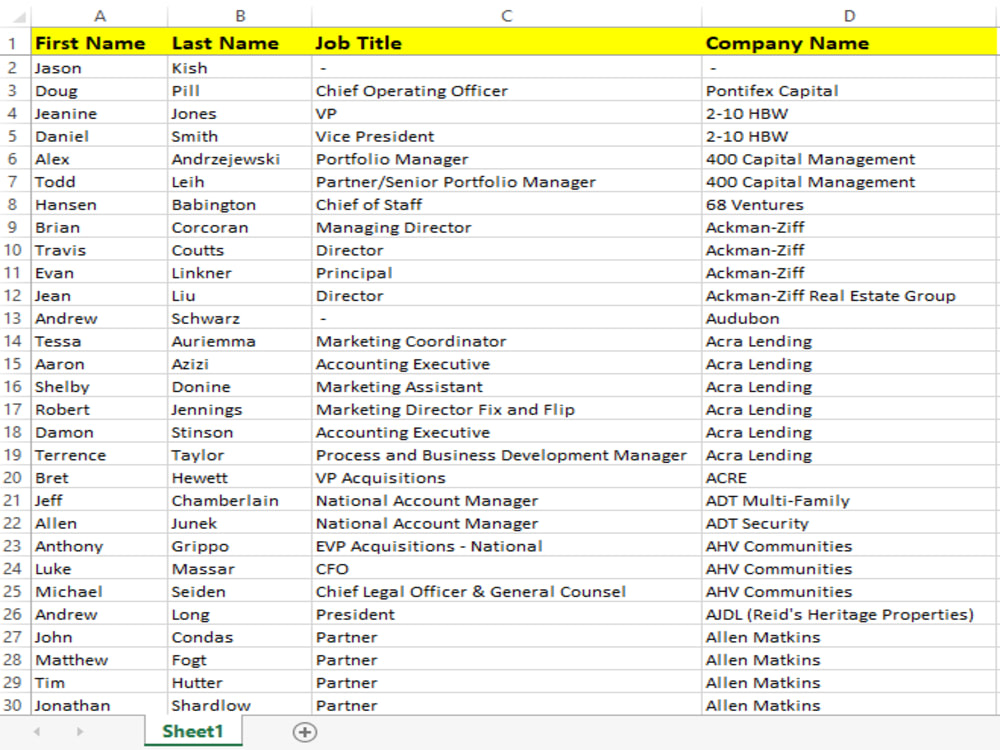Select the 'Pontifex Capital' cell

pos(849,91)
